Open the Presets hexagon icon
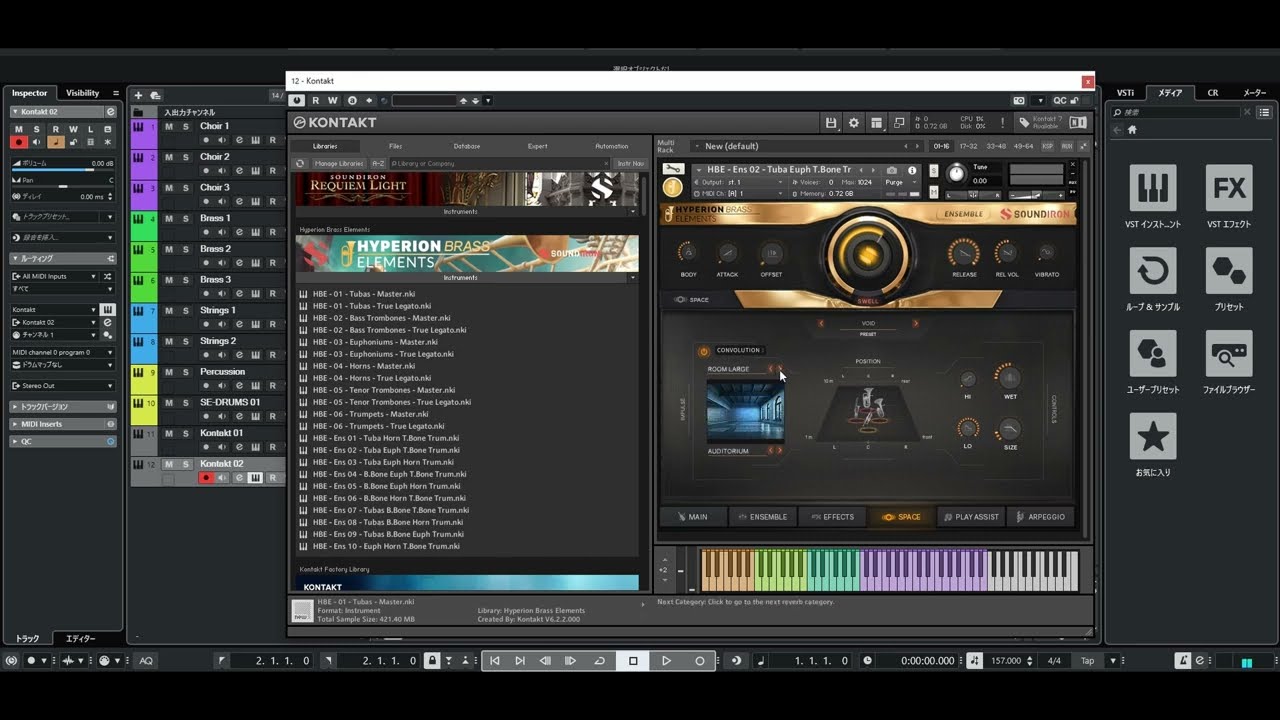This screenshot has height=720, width=1280. click(1228, 271)
